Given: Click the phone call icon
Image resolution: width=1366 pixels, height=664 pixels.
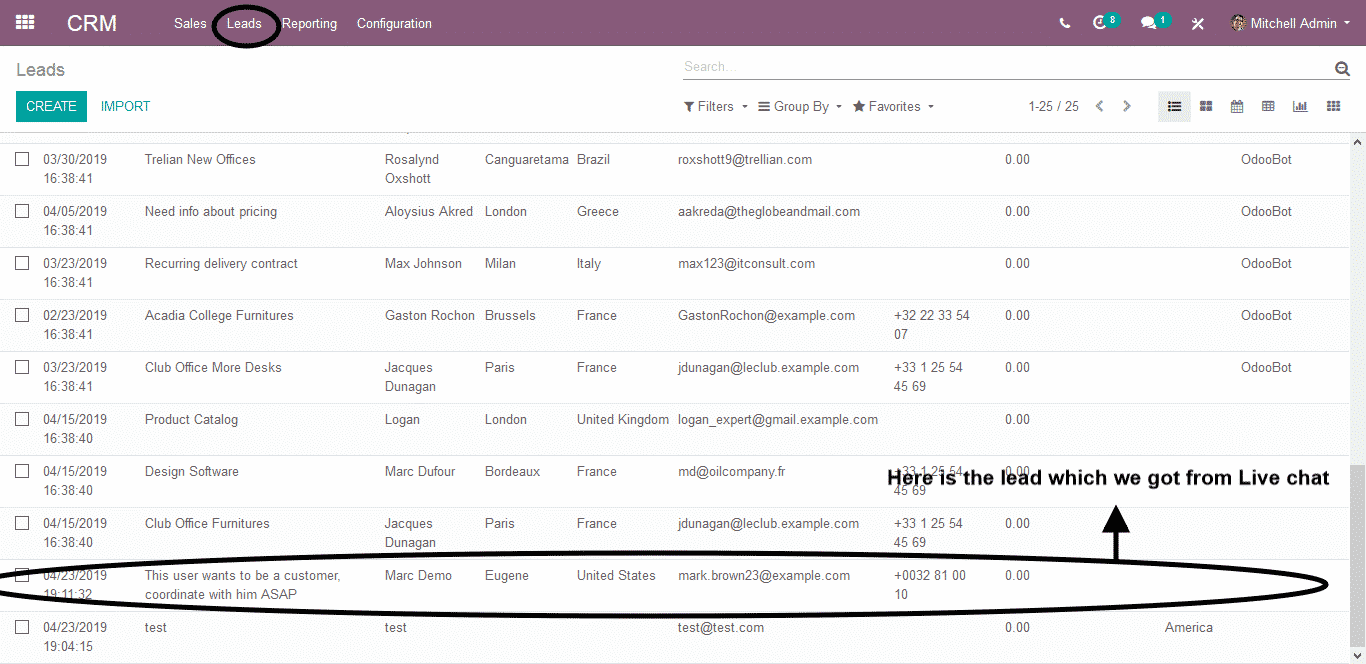Looking at the screenshot, I should 1064,23.
